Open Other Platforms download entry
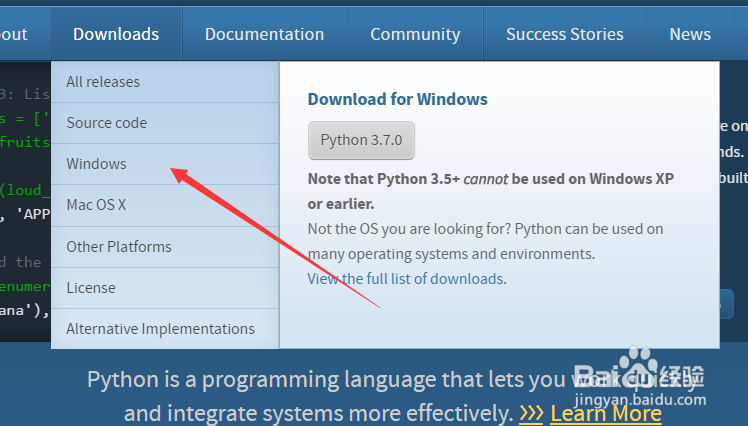Screen dimensions: 748x426 tap(118, 246)
